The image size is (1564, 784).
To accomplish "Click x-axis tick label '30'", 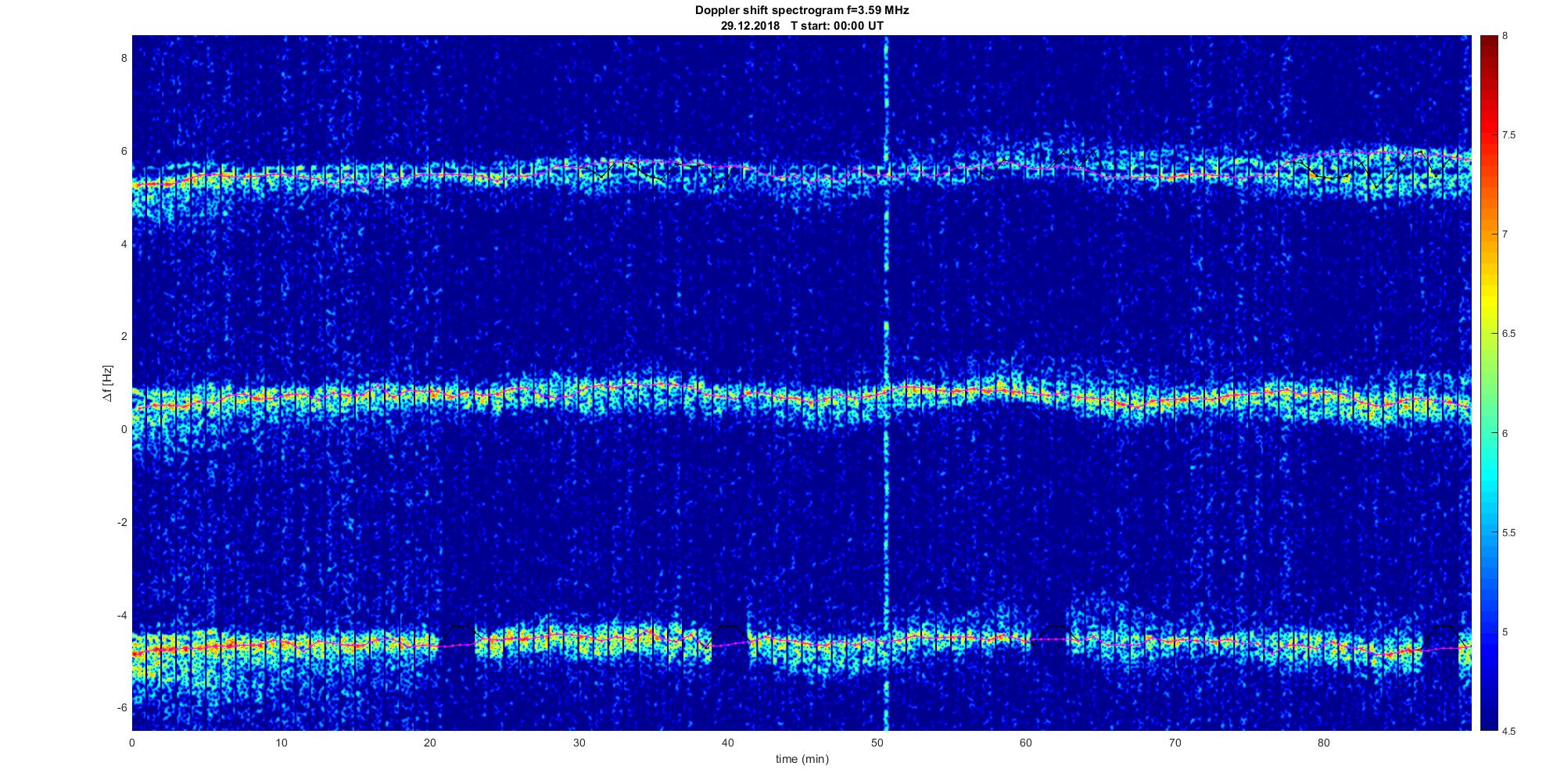I will [x=579, y=743].
